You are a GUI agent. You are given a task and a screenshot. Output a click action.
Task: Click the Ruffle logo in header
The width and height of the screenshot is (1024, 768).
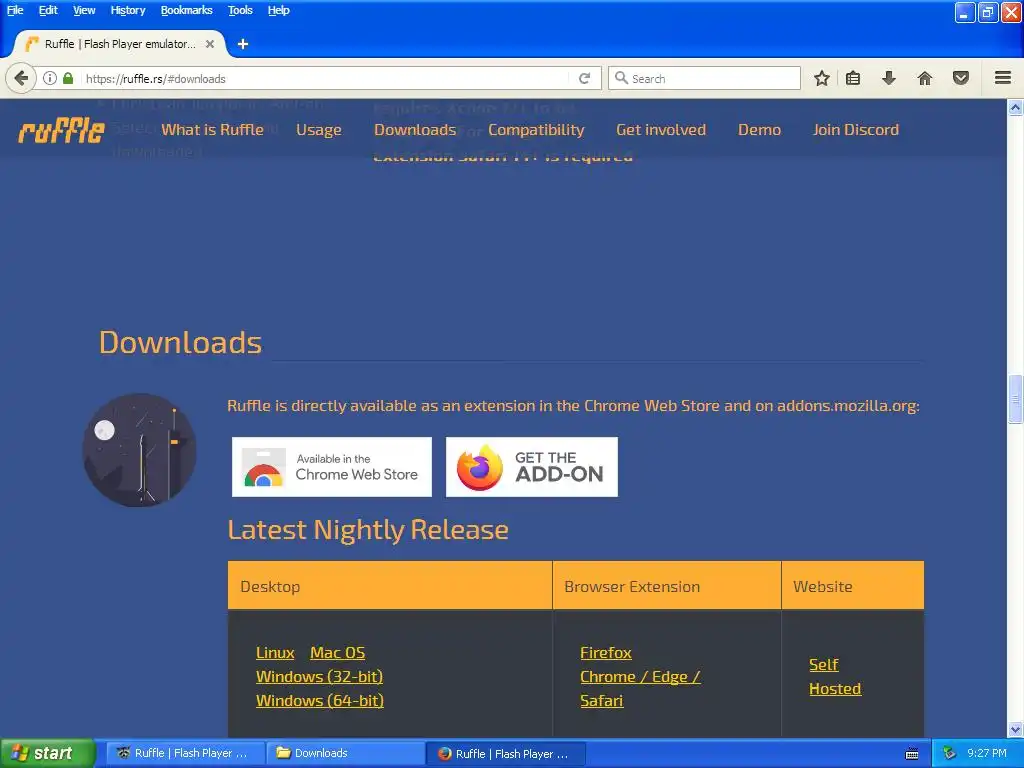coord(61,130)
